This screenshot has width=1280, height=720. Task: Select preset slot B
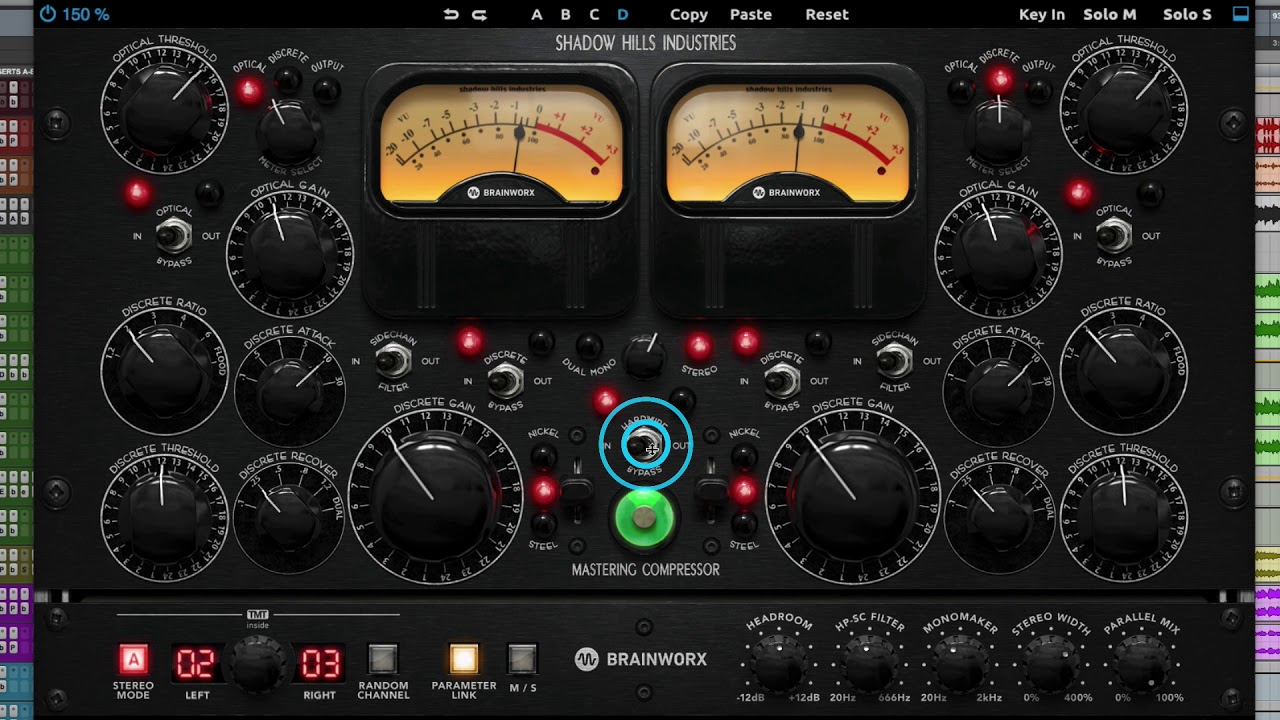click(x=565, y=14)
